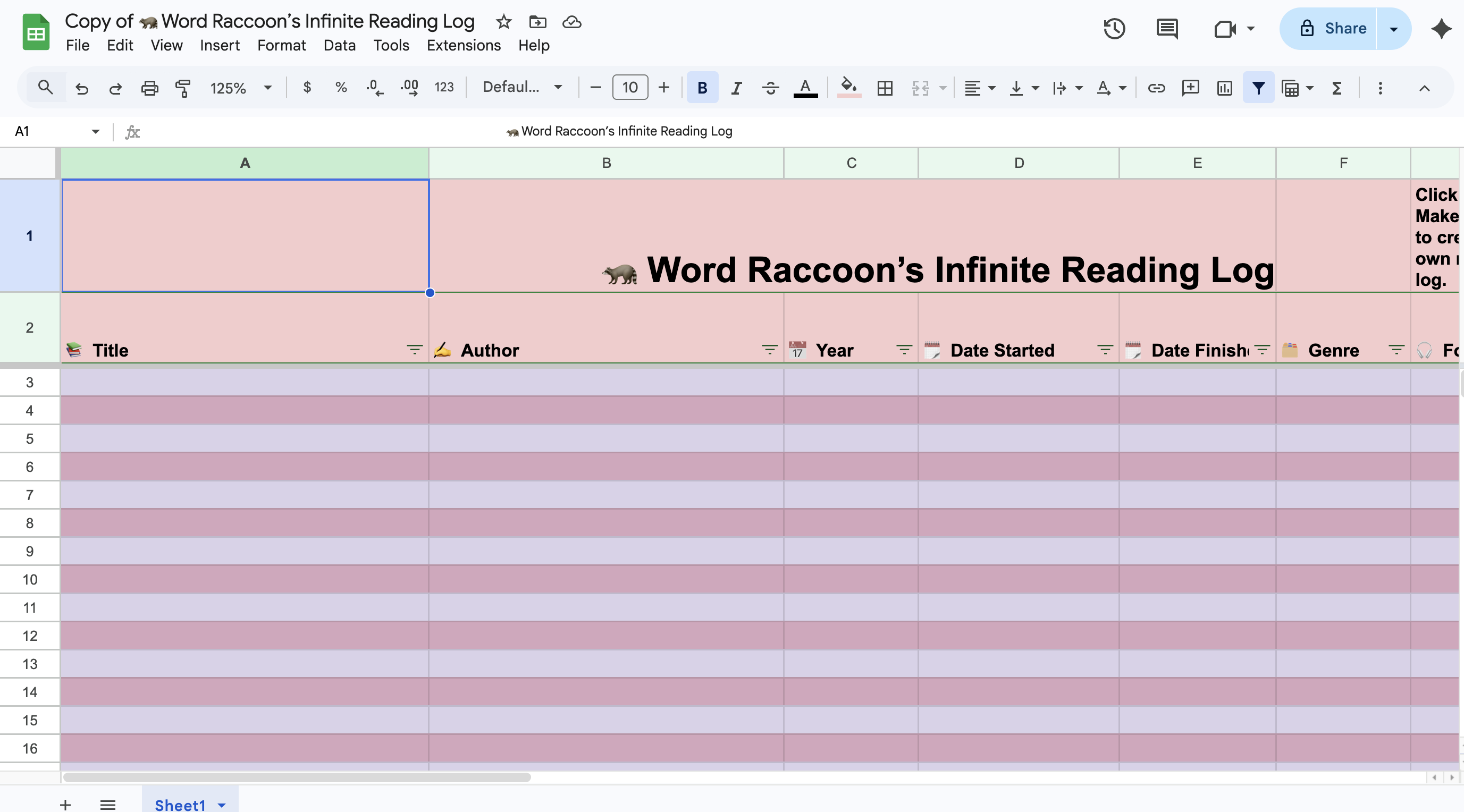Click the insert link icon
Screen dimensions: 1464x812
1156,88
